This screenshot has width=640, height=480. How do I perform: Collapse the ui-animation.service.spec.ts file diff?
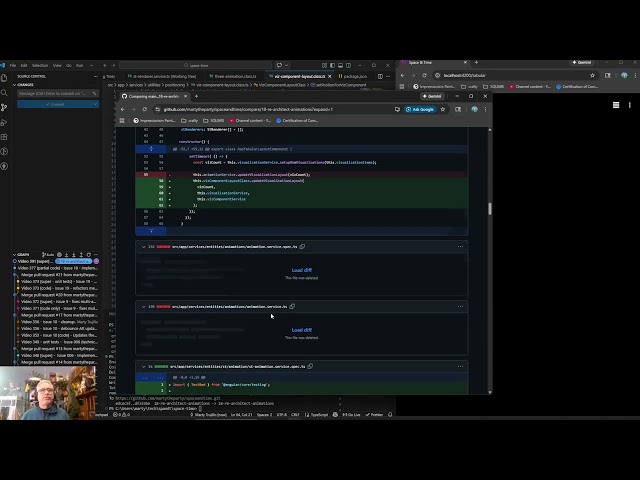tap(143, 367)
